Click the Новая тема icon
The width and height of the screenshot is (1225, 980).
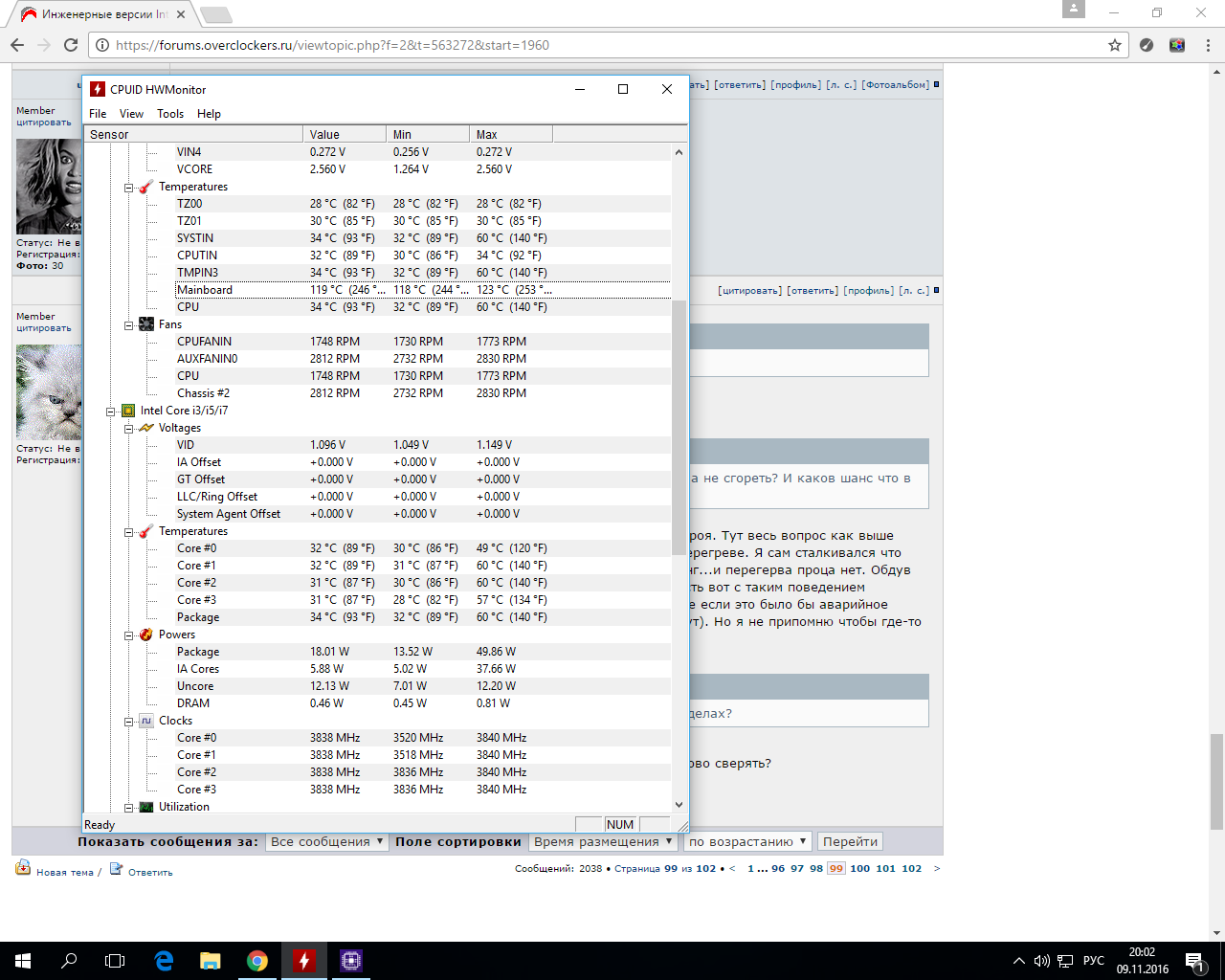pyautogui.click(x=23, y=868)
